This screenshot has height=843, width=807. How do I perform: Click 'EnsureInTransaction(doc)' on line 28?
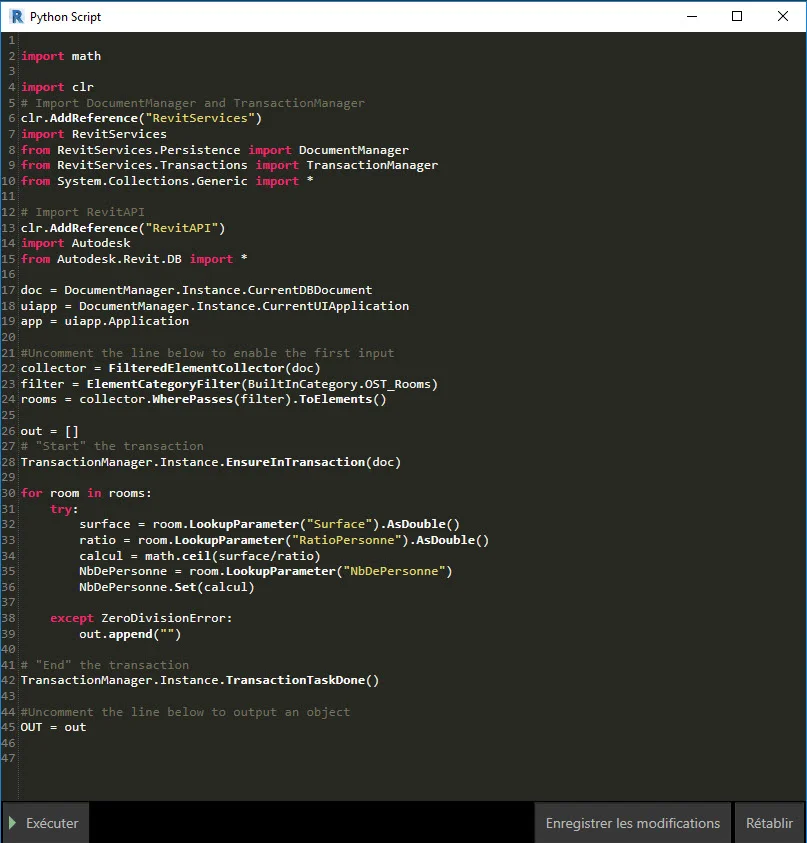pyautogui.click(x=313, y=462)
